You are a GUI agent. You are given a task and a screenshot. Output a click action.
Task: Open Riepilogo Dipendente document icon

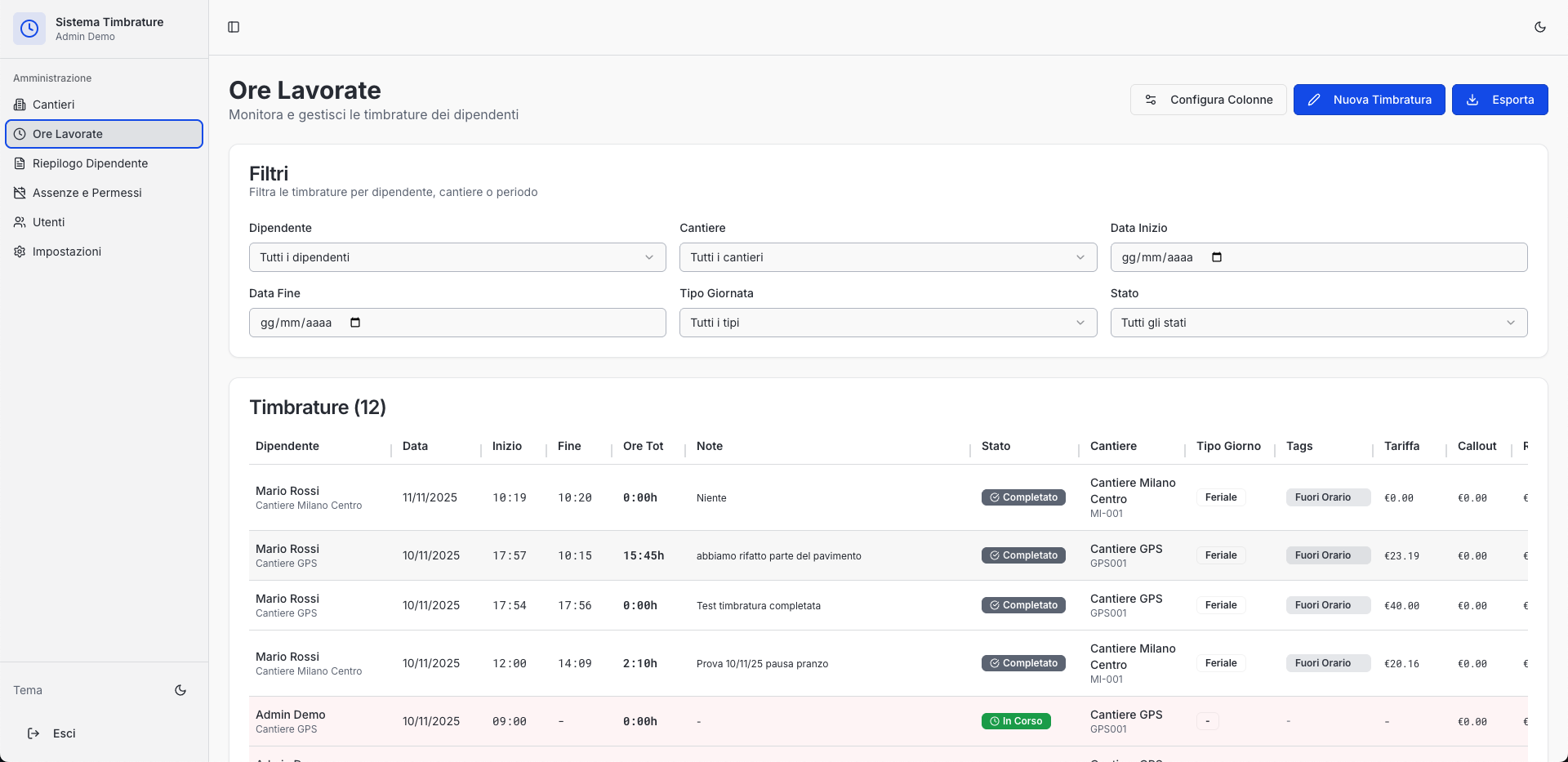pos(19,163)
